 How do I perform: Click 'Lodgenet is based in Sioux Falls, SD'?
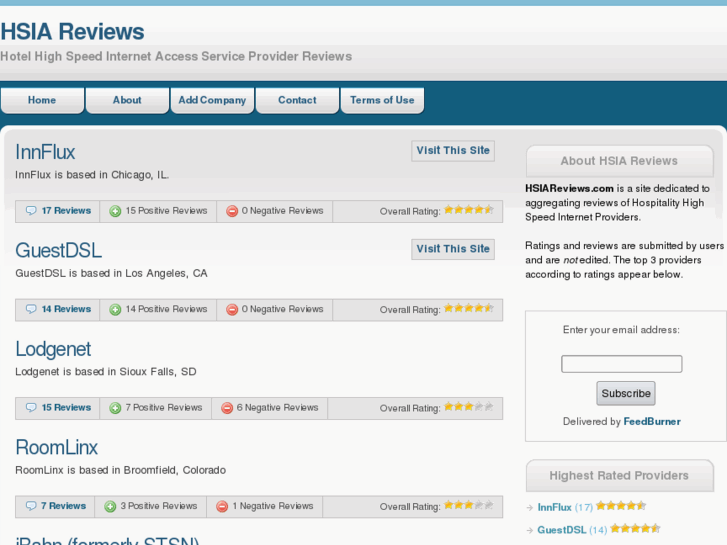[x=106, y=372]
